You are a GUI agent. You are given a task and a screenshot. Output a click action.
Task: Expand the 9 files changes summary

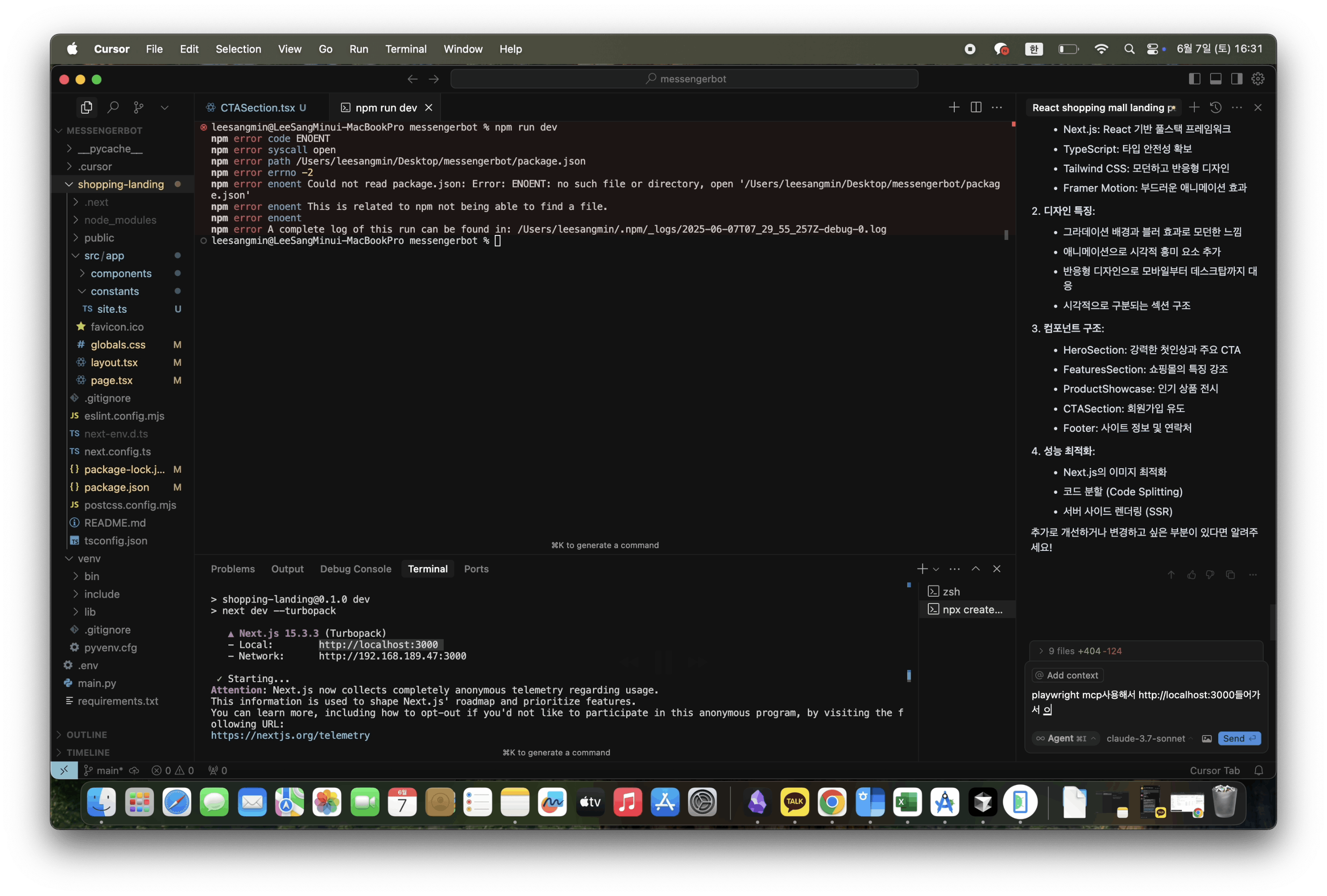pyautogui.click(x=1145, y=651)
